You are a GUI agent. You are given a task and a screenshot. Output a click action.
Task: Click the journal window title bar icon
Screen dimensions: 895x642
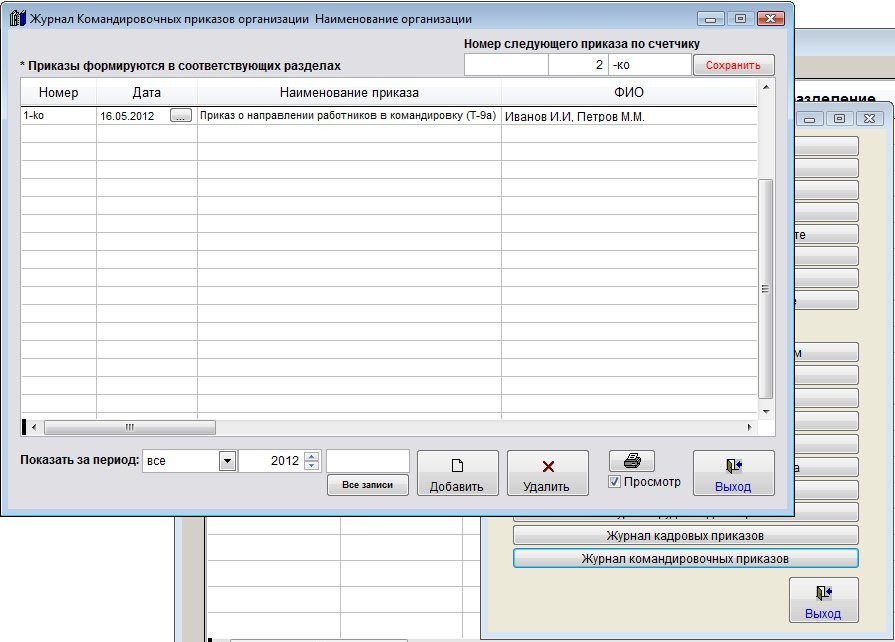pyautogui.click(x=17, y=19)
